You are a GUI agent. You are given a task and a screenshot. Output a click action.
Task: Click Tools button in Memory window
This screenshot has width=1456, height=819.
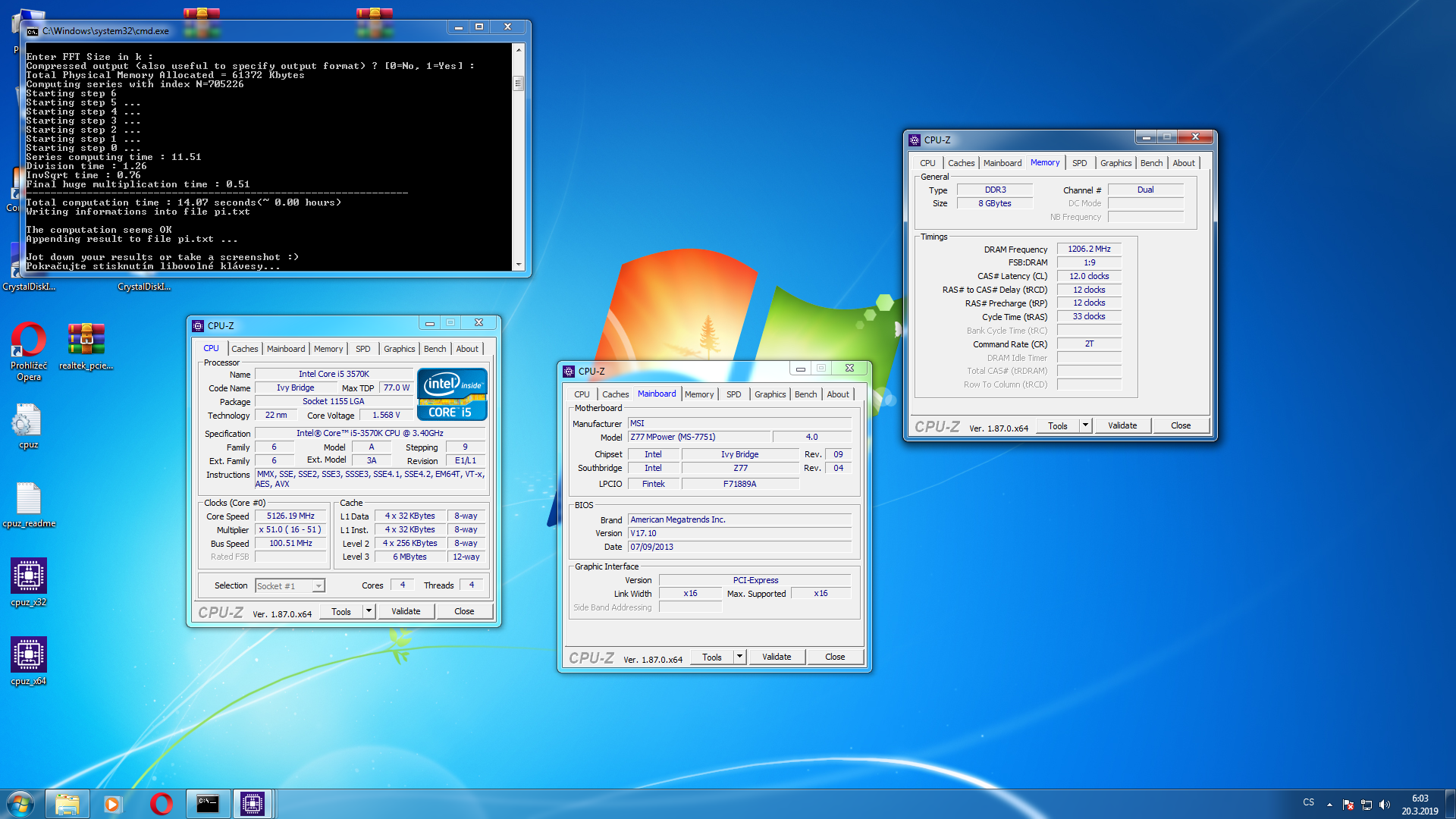(x=1058, y=425)
